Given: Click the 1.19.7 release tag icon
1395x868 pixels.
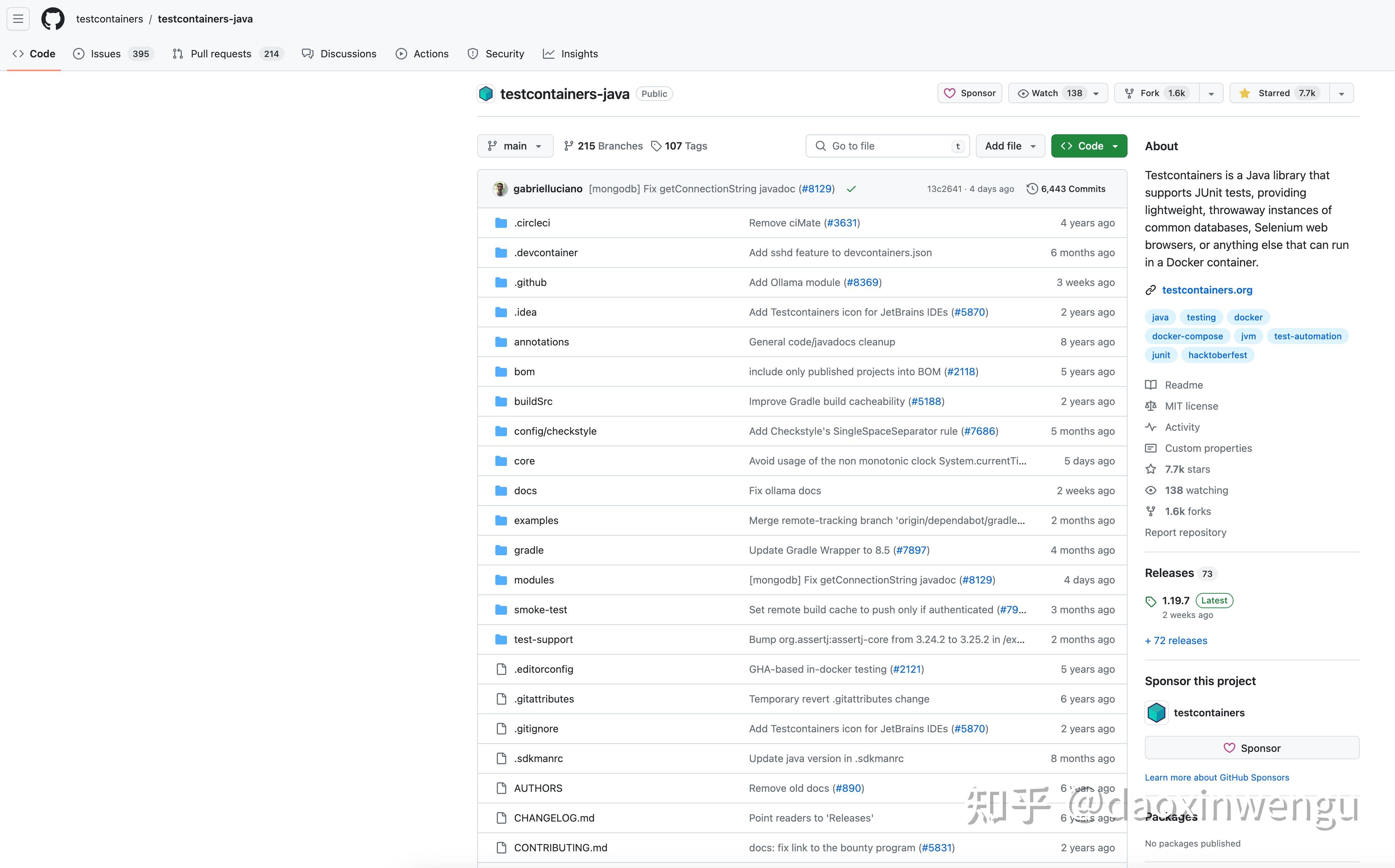Looking at the screenshot, I should (1150, 601).
